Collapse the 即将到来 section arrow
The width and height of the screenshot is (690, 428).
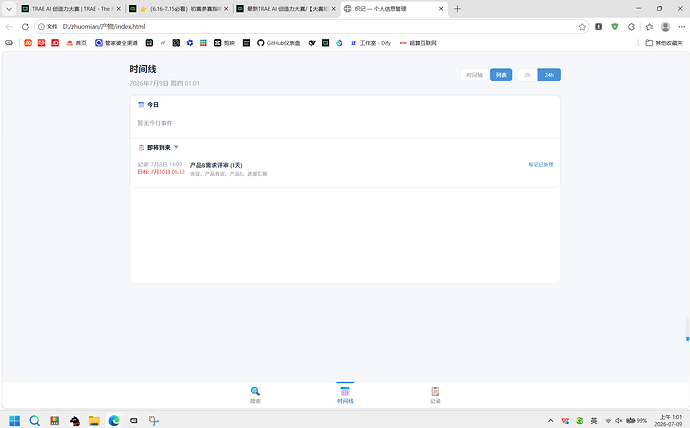pyautogui.click(x=176, y=147)
